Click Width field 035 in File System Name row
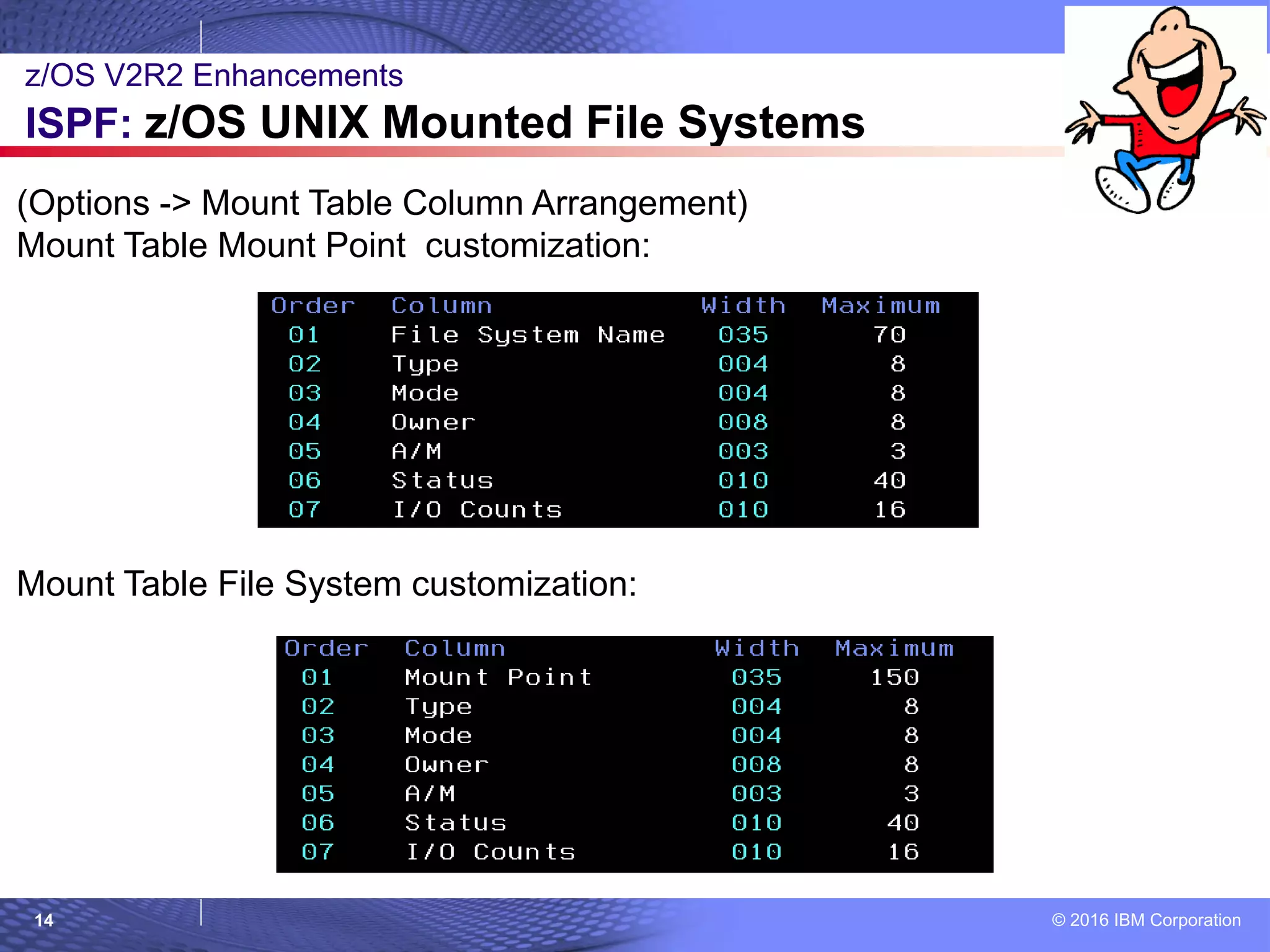The width and height of the screenshot is (1270, 952). tap(743, 335)
